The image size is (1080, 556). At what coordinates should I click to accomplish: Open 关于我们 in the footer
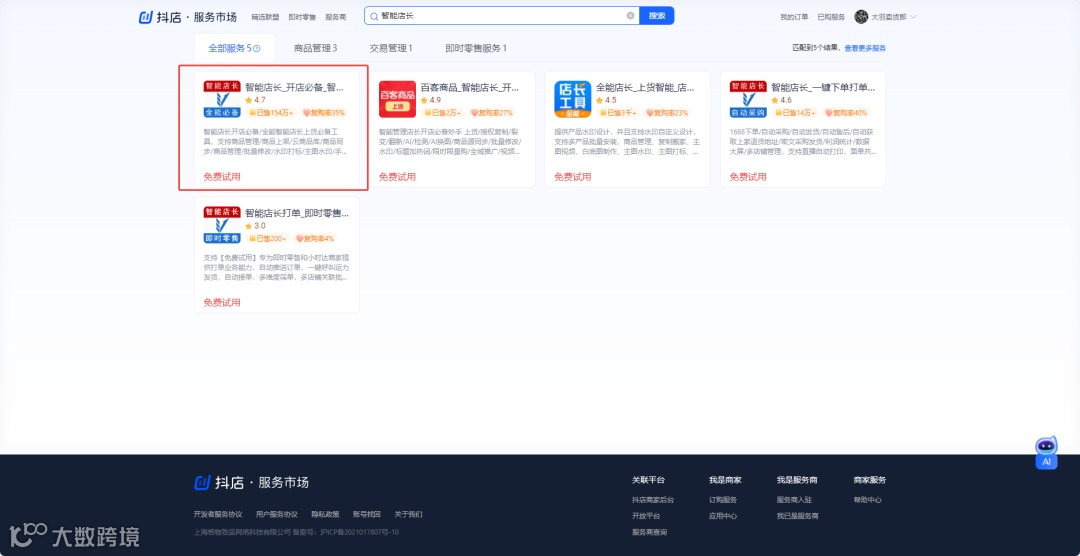pyautogui.click(x=408, y=515)
